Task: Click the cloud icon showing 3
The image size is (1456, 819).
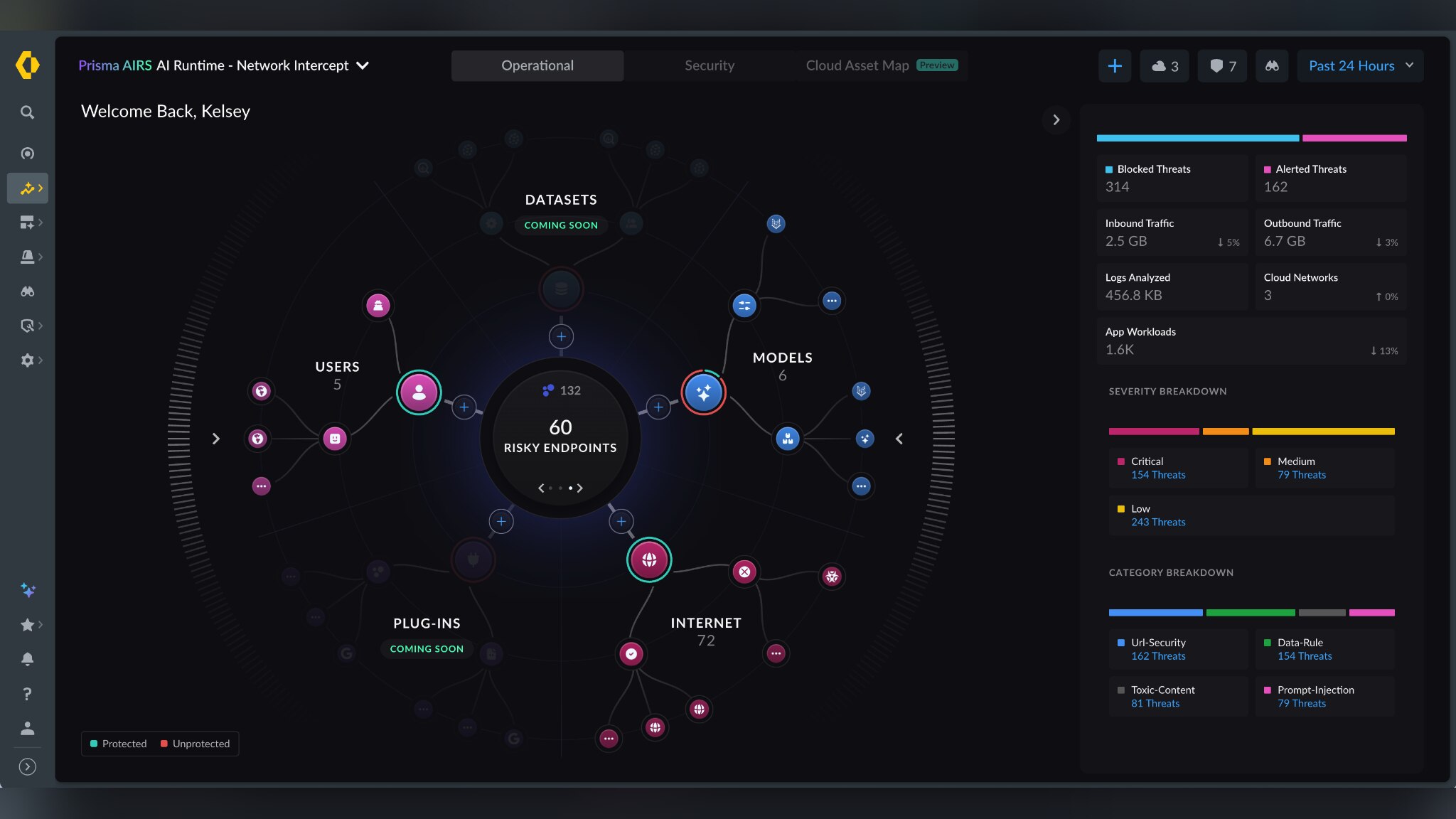Action: 1164,66
